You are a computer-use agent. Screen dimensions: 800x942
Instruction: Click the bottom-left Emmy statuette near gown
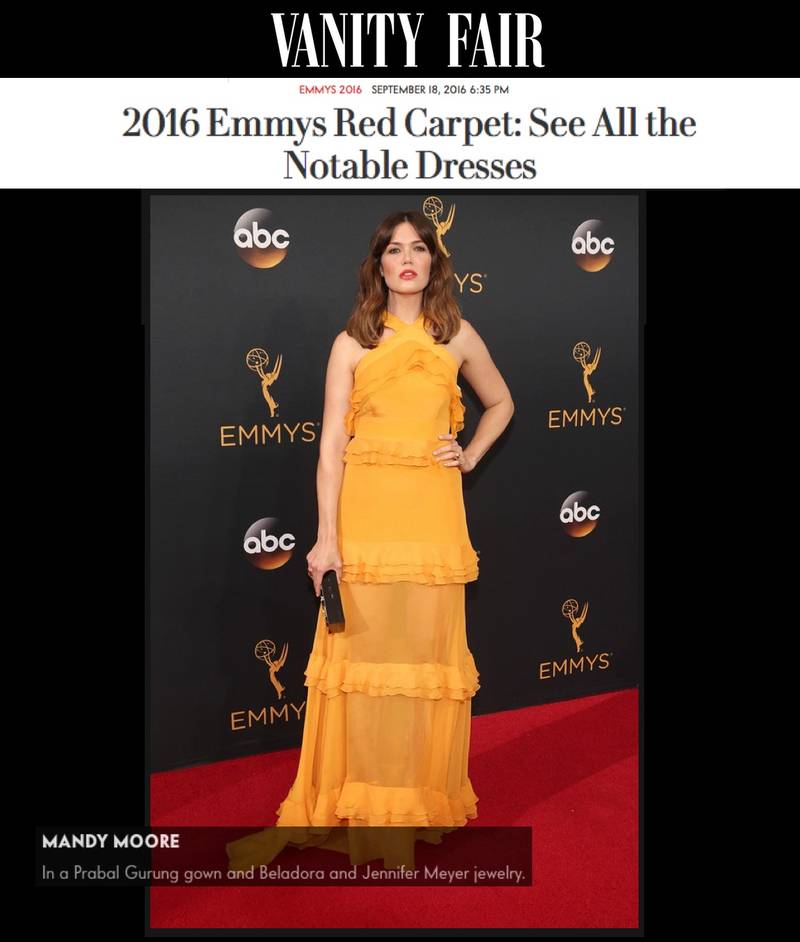(272, 668)
